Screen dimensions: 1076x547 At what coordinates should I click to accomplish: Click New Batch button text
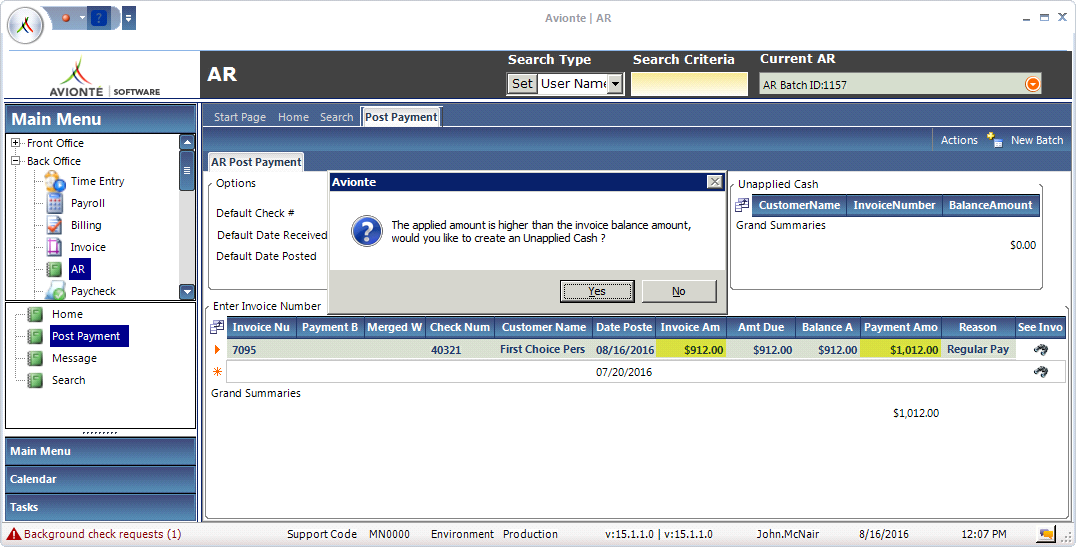click(x=1037, y=140)
